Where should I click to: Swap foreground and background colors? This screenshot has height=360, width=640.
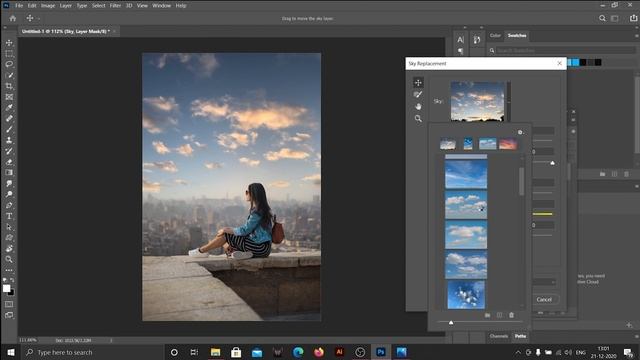click(12, 280)
